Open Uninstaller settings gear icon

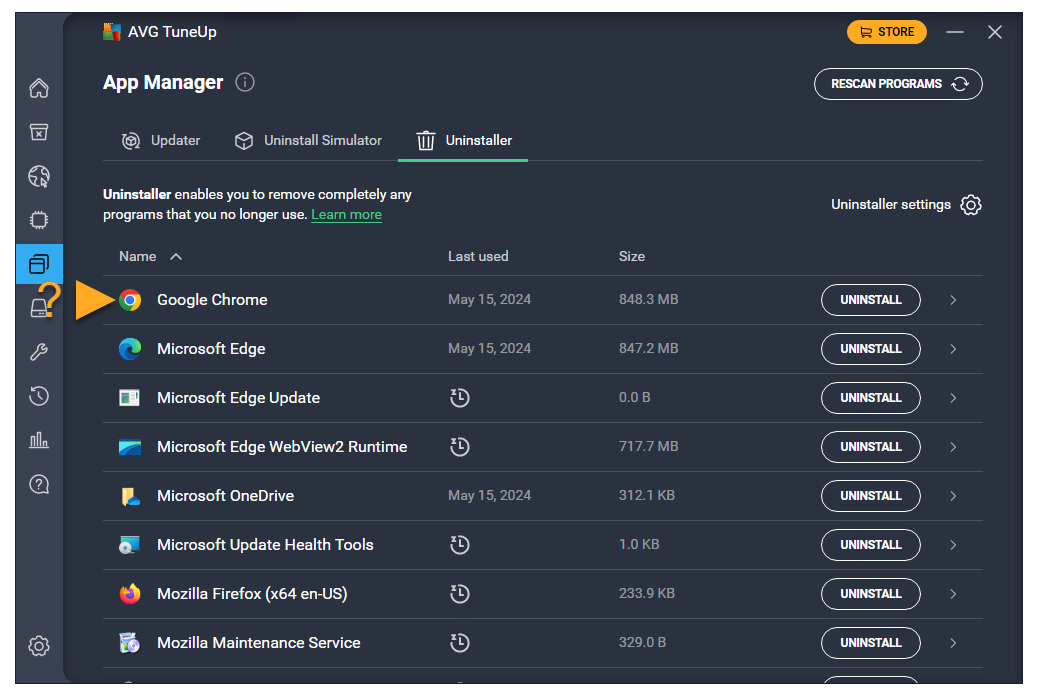(970, 205)
